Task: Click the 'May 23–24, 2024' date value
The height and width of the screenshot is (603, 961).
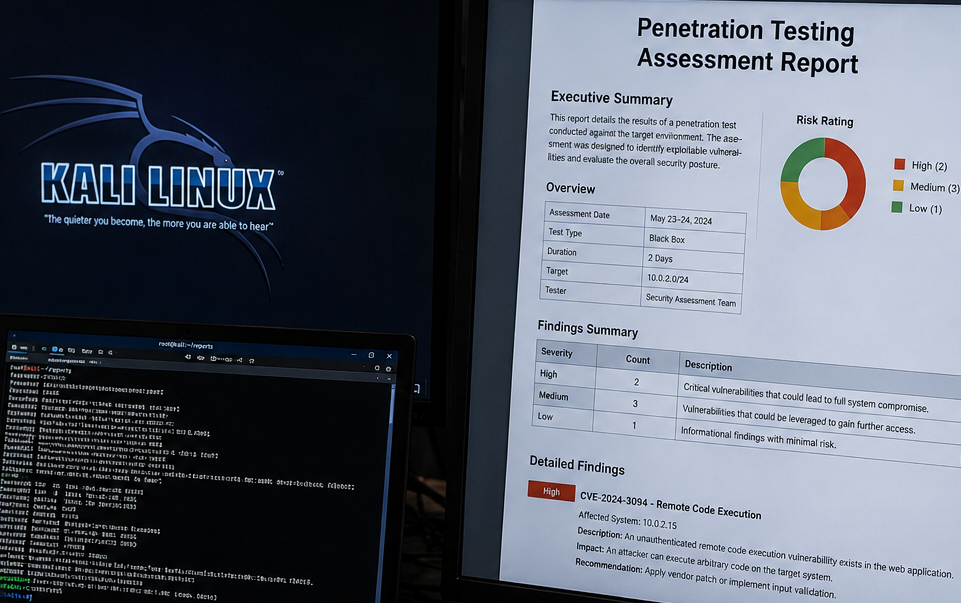Action: (681, 219)
